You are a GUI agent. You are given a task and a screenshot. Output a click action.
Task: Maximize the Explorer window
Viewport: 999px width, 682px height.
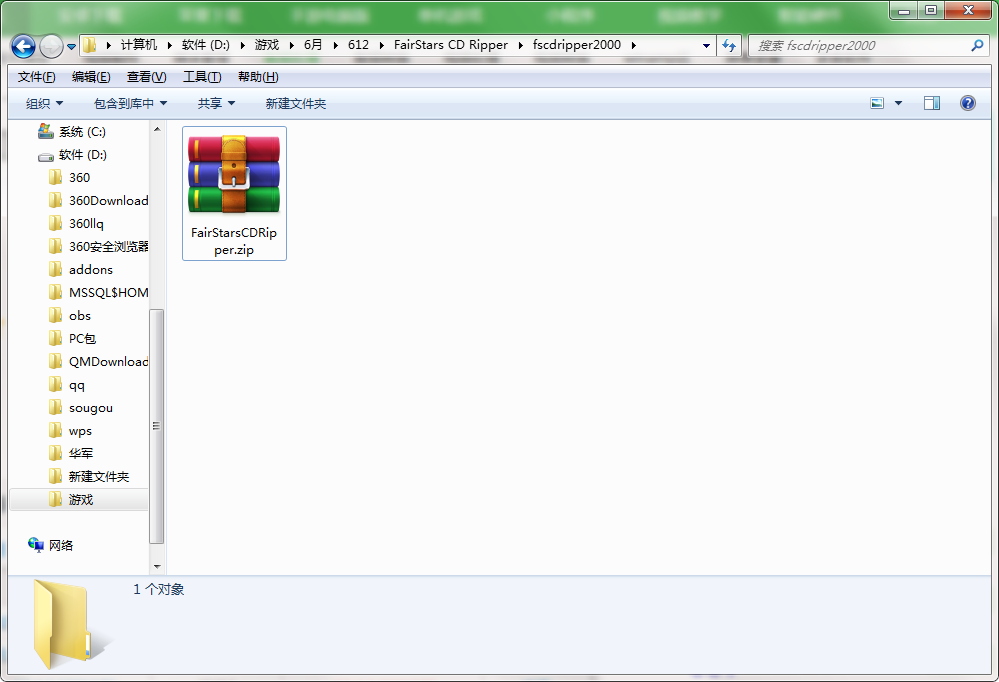[931, 11]
